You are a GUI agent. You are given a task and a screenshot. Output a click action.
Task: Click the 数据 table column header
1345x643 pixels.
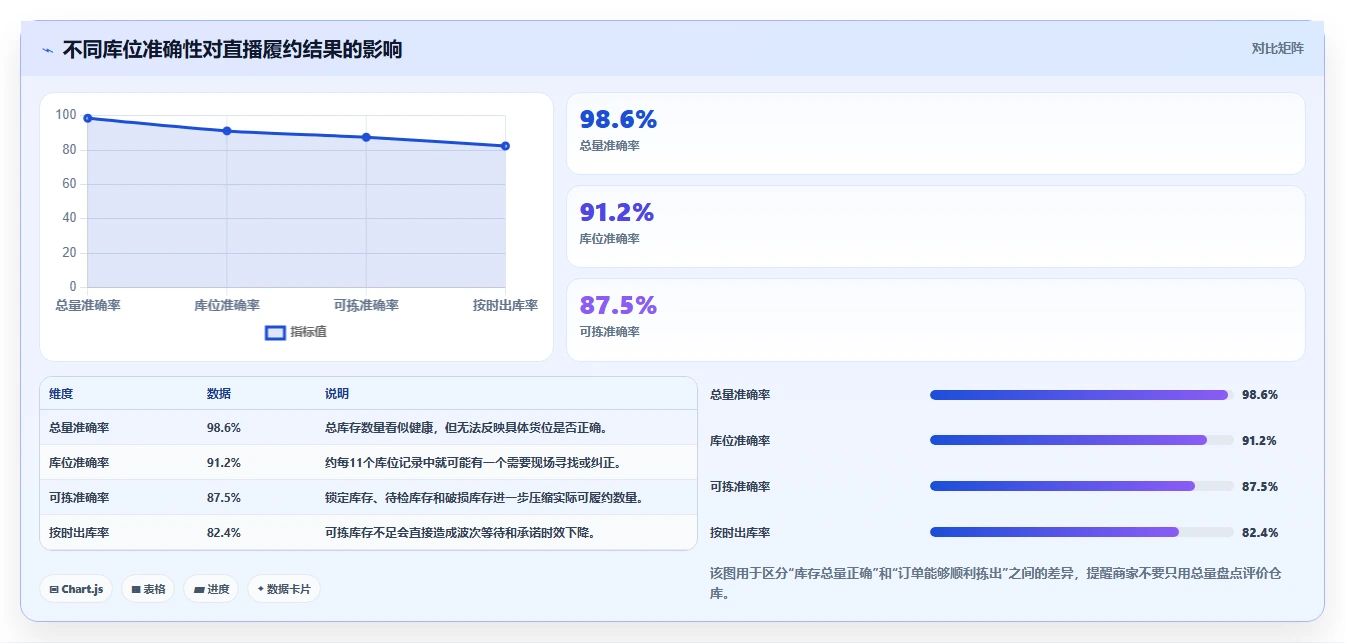(x=219, y=394)
